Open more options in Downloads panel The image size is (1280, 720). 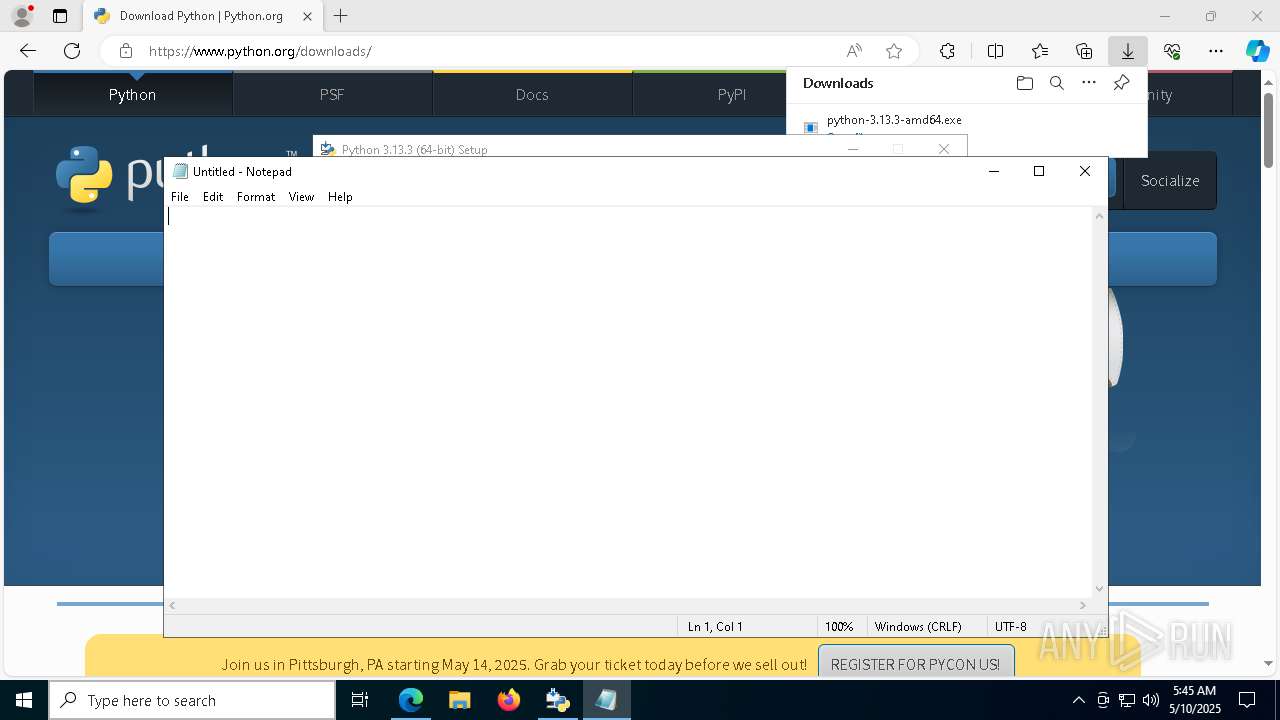point(1088,83)
